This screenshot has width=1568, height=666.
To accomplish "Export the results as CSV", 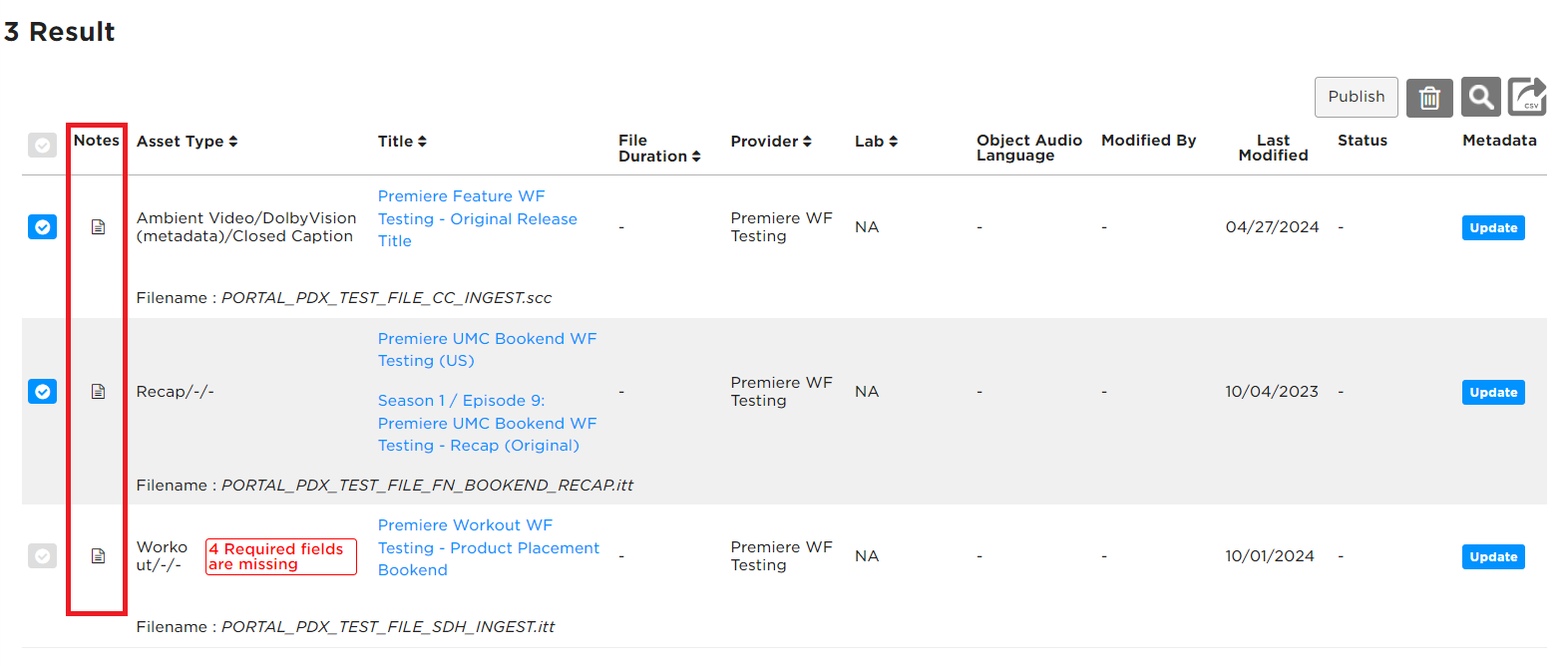I will (x=1527, y=97).
